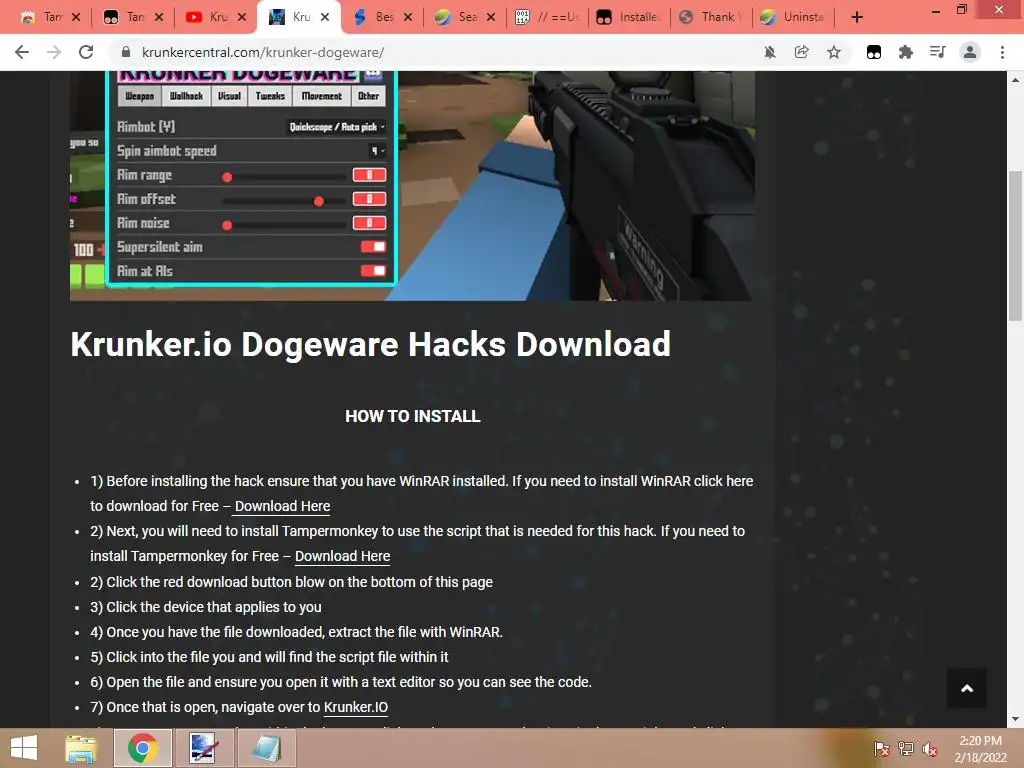Screen dimensions: 1024x768
Task: Select the Weapon tab in Dogeware menu
Action: click(139, 96)
